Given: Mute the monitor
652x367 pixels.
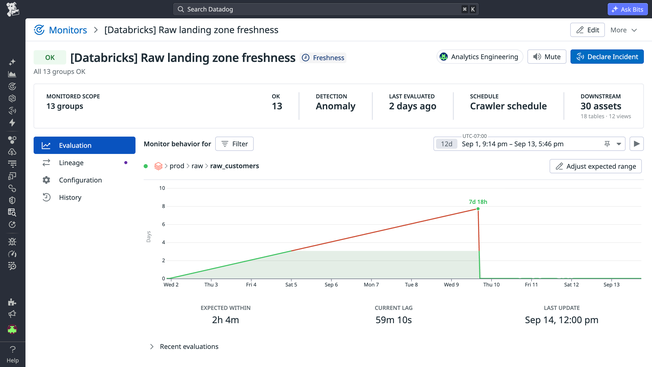Looking at the screenshot, I should 547,57.
